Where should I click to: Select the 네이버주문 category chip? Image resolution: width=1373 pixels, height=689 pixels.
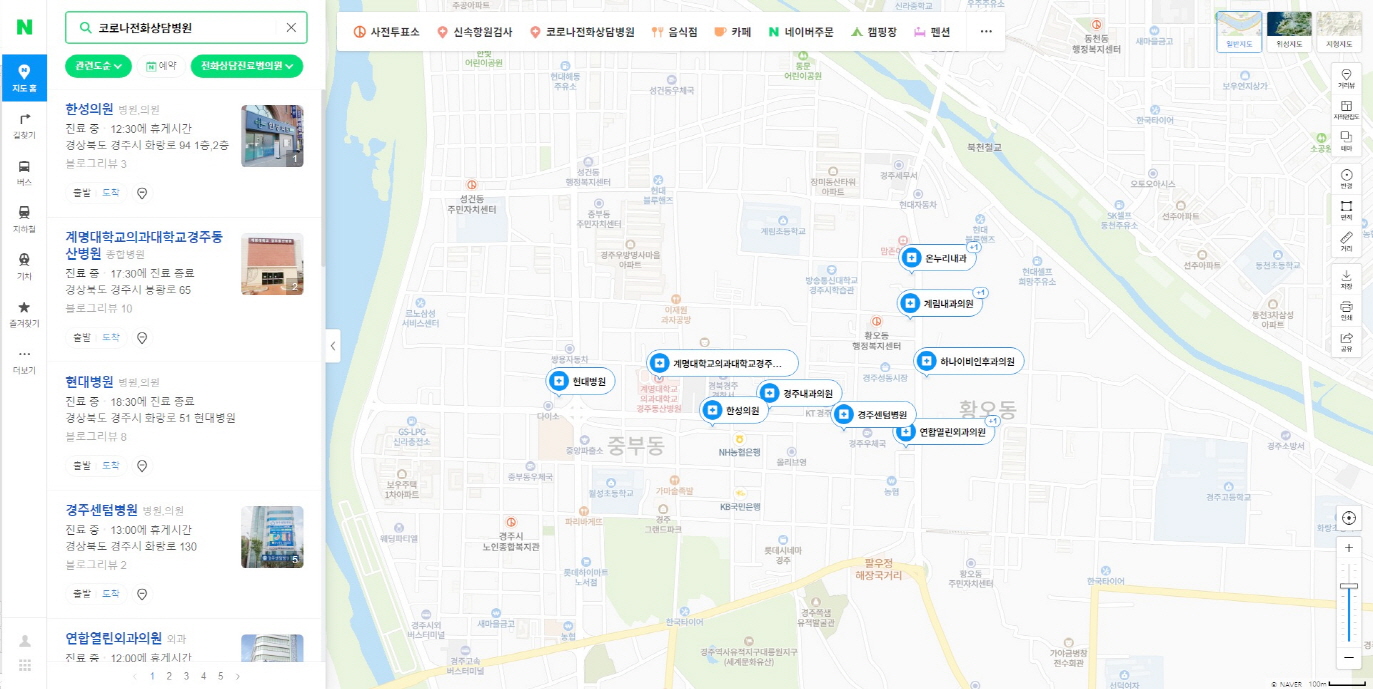click(x=801, y=32)
